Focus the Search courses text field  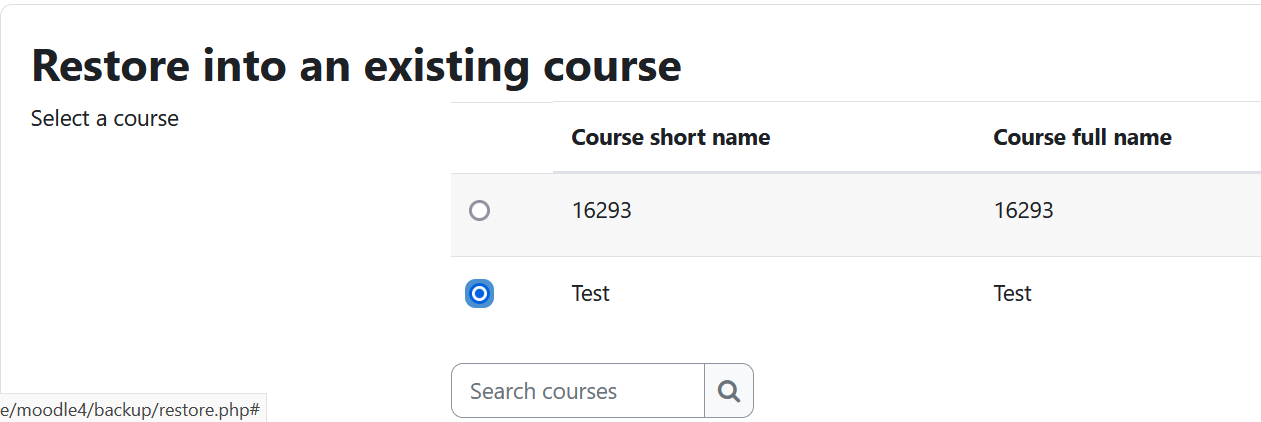(578, 391)
